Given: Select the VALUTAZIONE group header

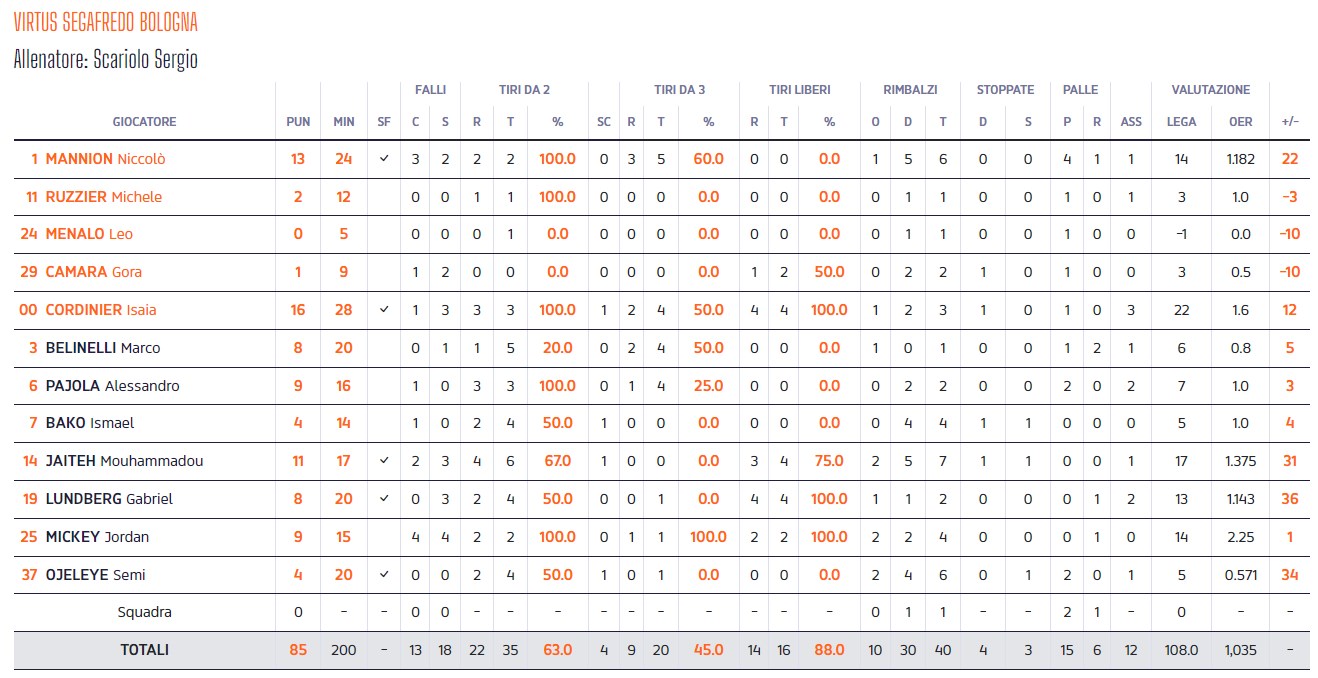Looking at the screenshot, I should tap(1210, 90).
